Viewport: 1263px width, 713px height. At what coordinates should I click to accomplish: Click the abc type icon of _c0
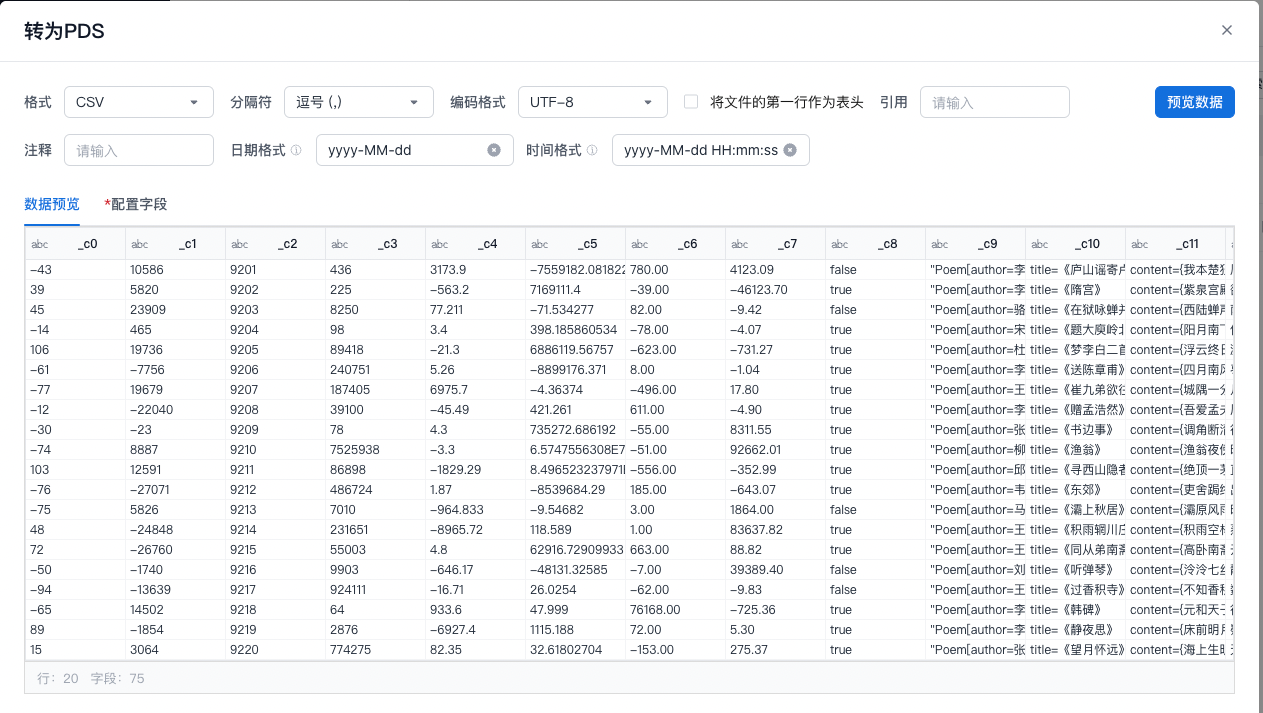click(40, 244)
